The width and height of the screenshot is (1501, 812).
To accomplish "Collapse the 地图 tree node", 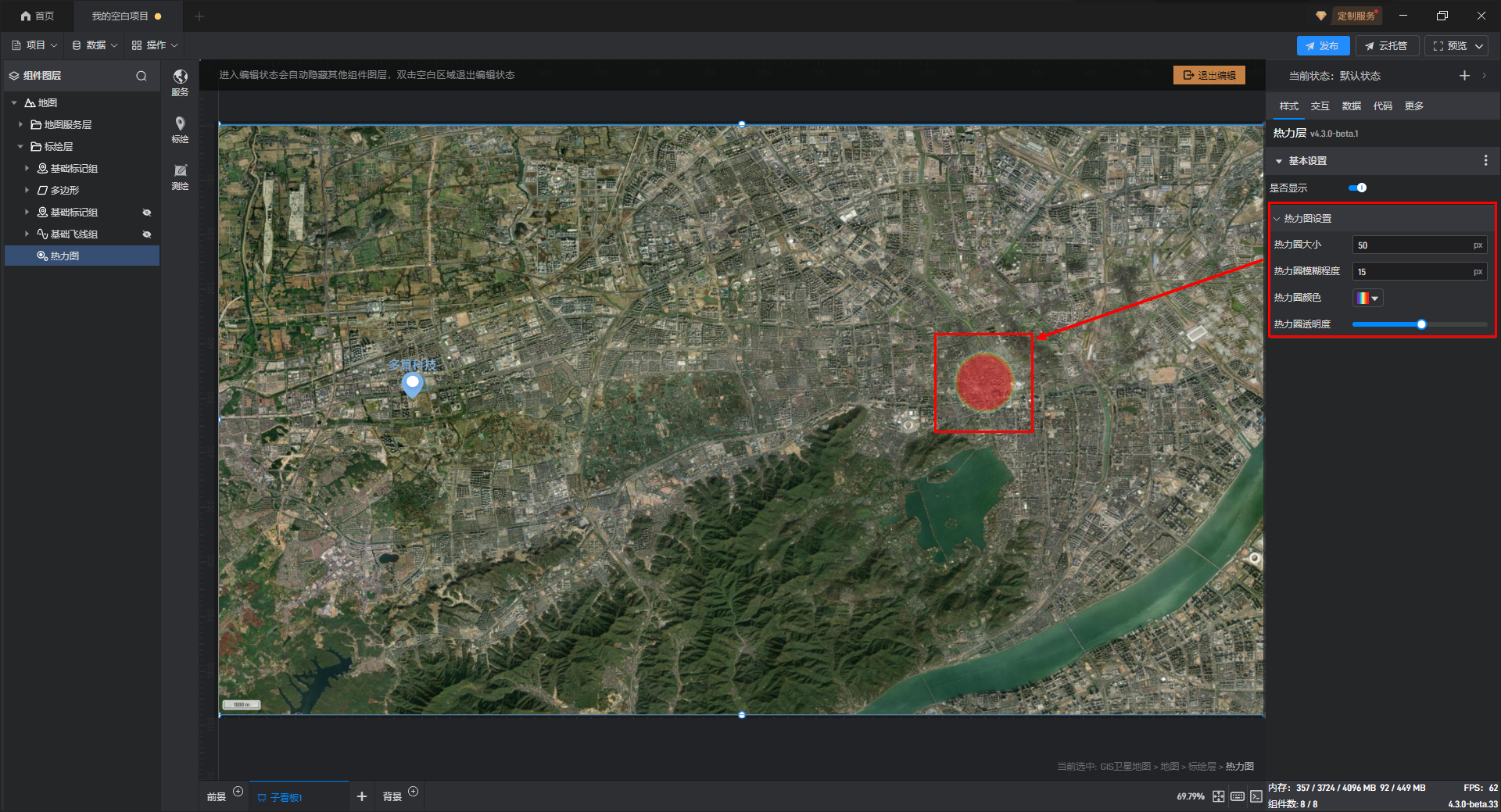I will tap(14, 102).
